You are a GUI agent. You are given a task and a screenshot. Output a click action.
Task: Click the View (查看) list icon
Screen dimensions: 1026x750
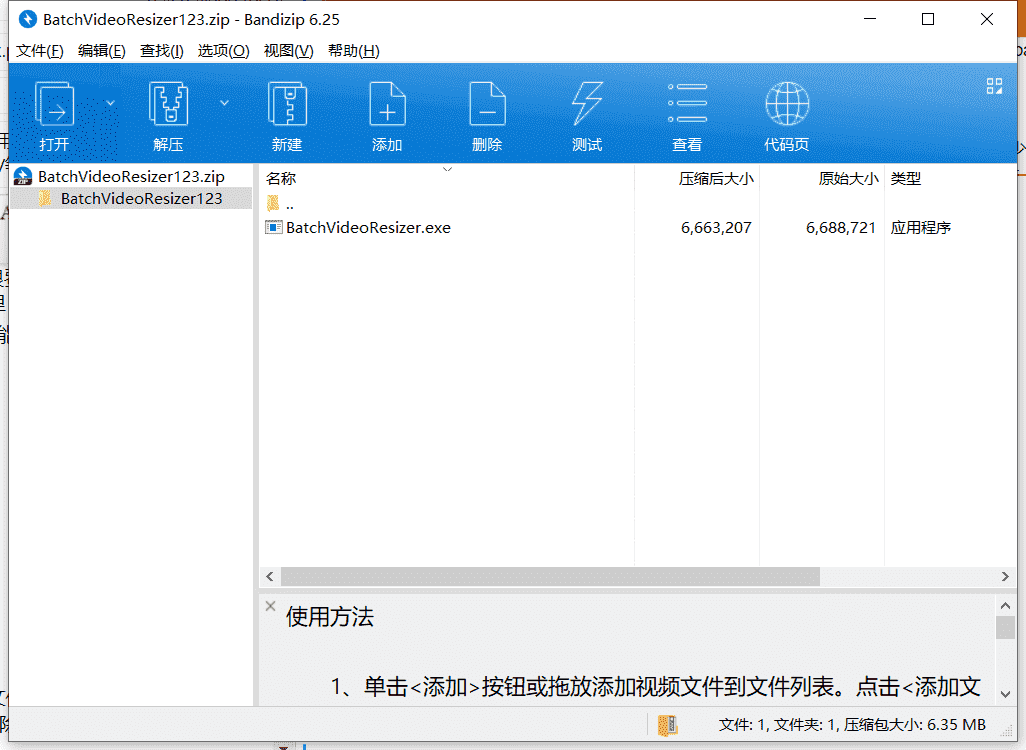[687, 103]
